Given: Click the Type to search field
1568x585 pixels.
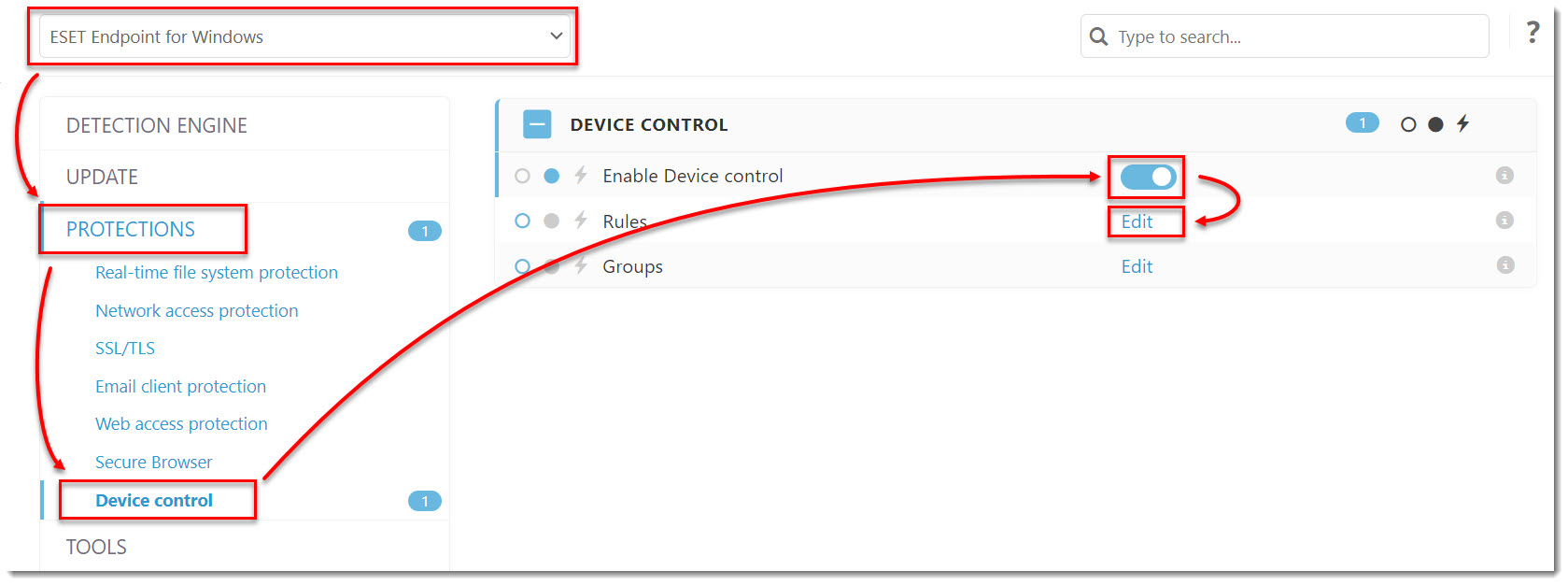Looking at the screenshot, I should click(x=1284, y=36).
